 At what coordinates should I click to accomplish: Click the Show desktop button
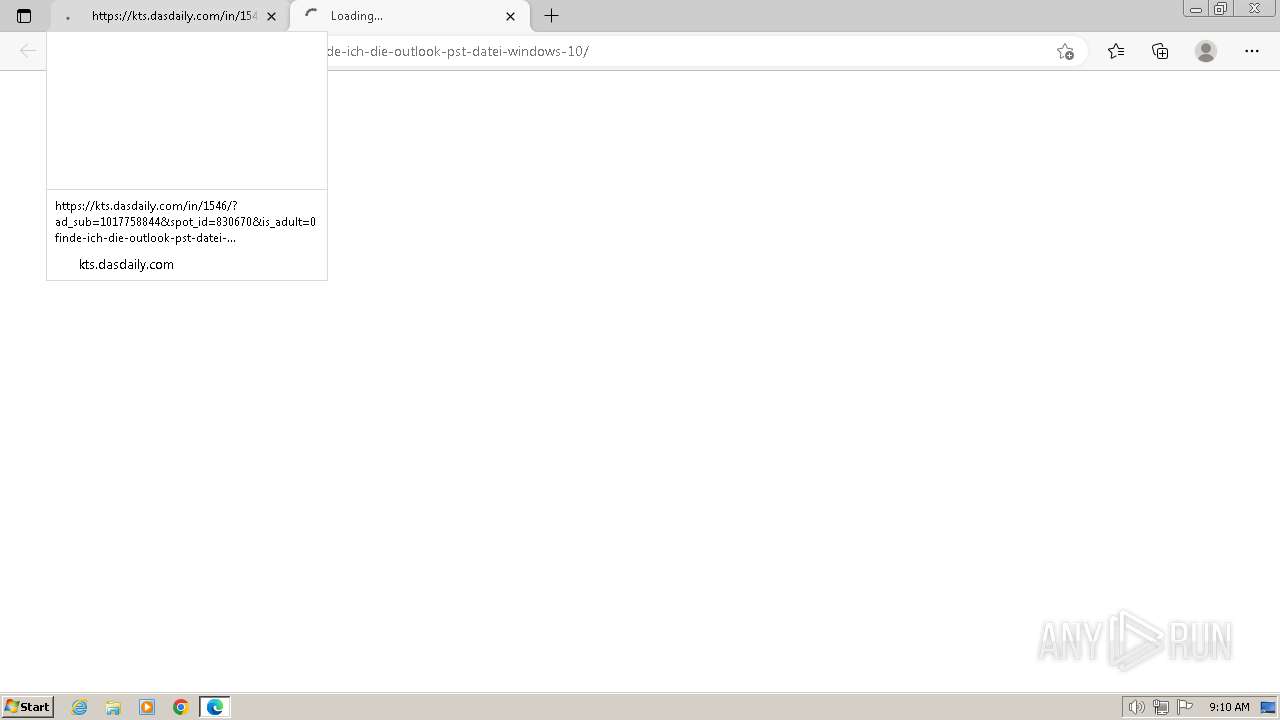1268,707
